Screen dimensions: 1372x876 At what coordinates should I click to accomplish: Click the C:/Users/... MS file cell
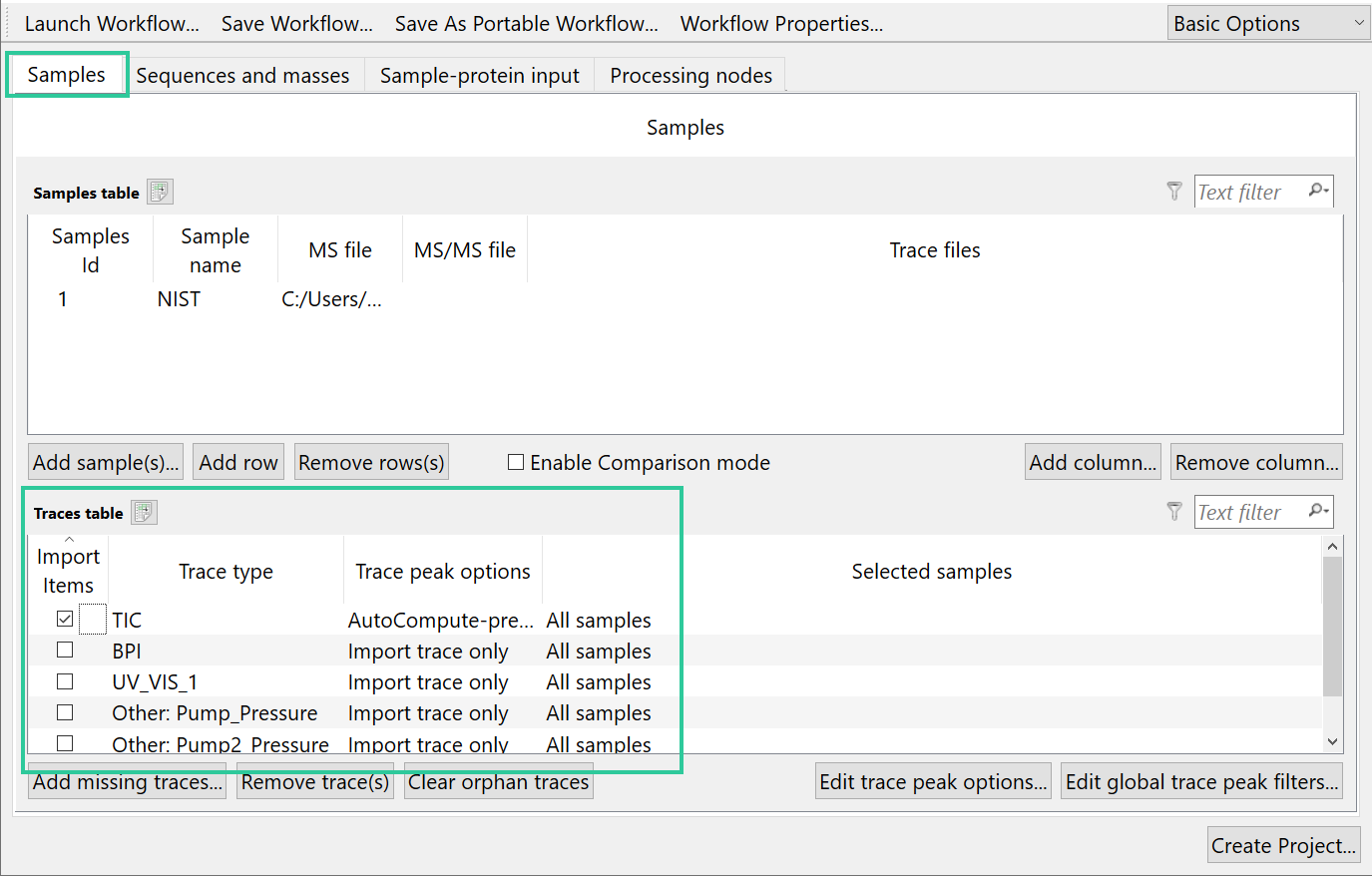(340, 299)
